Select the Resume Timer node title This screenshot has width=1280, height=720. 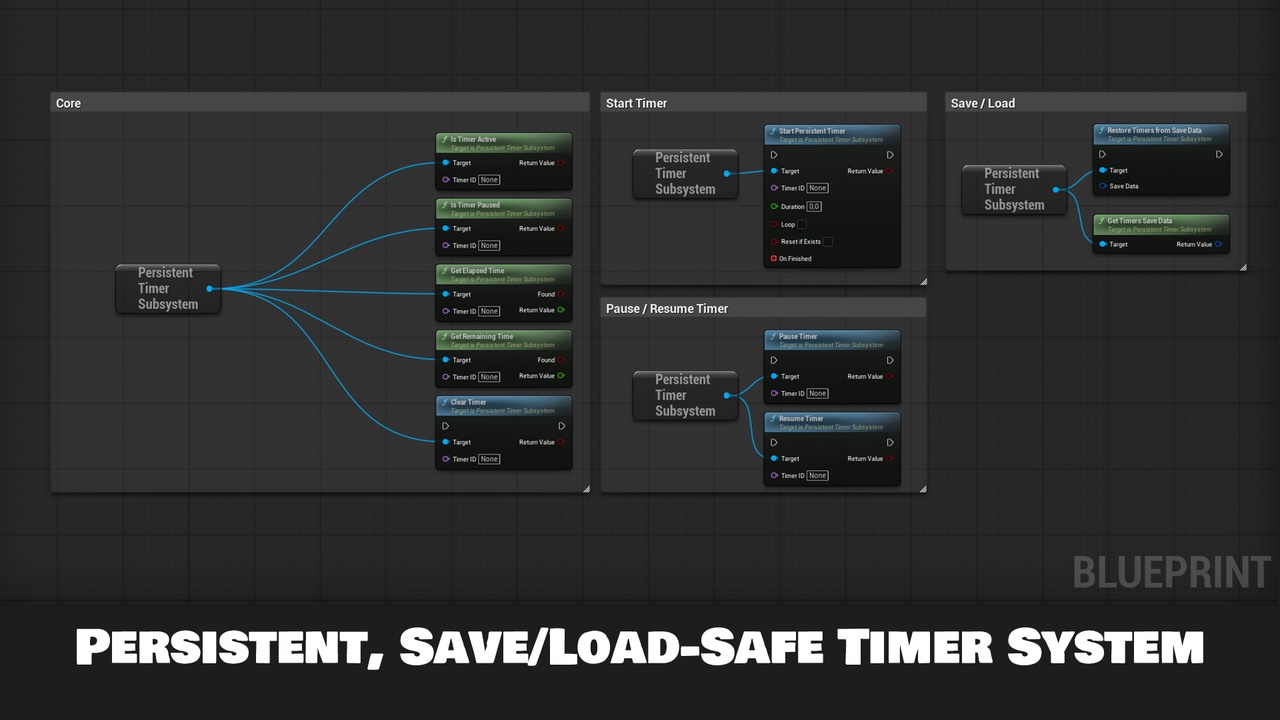801,418
